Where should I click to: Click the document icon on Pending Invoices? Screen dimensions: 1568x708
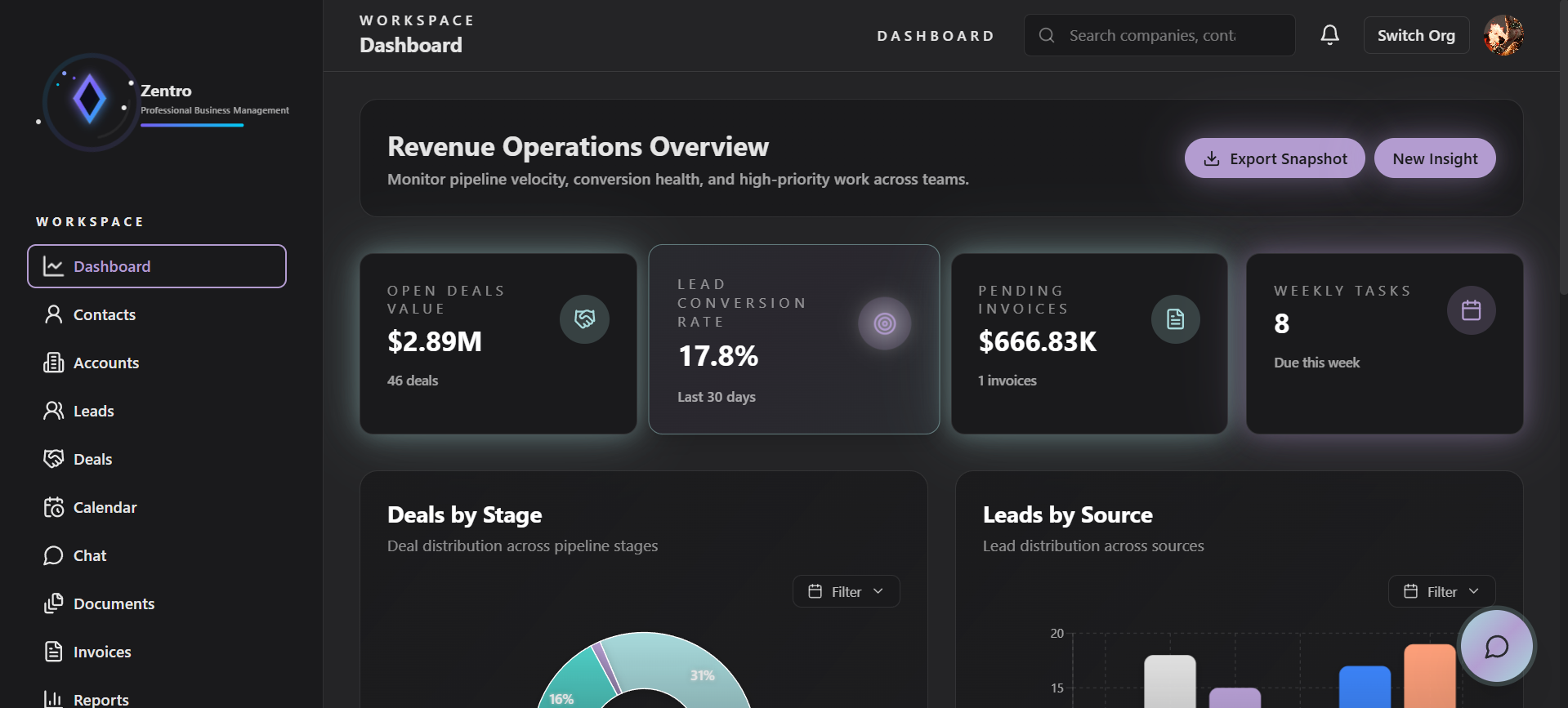pyautogui.click(x=1175, y=318)
